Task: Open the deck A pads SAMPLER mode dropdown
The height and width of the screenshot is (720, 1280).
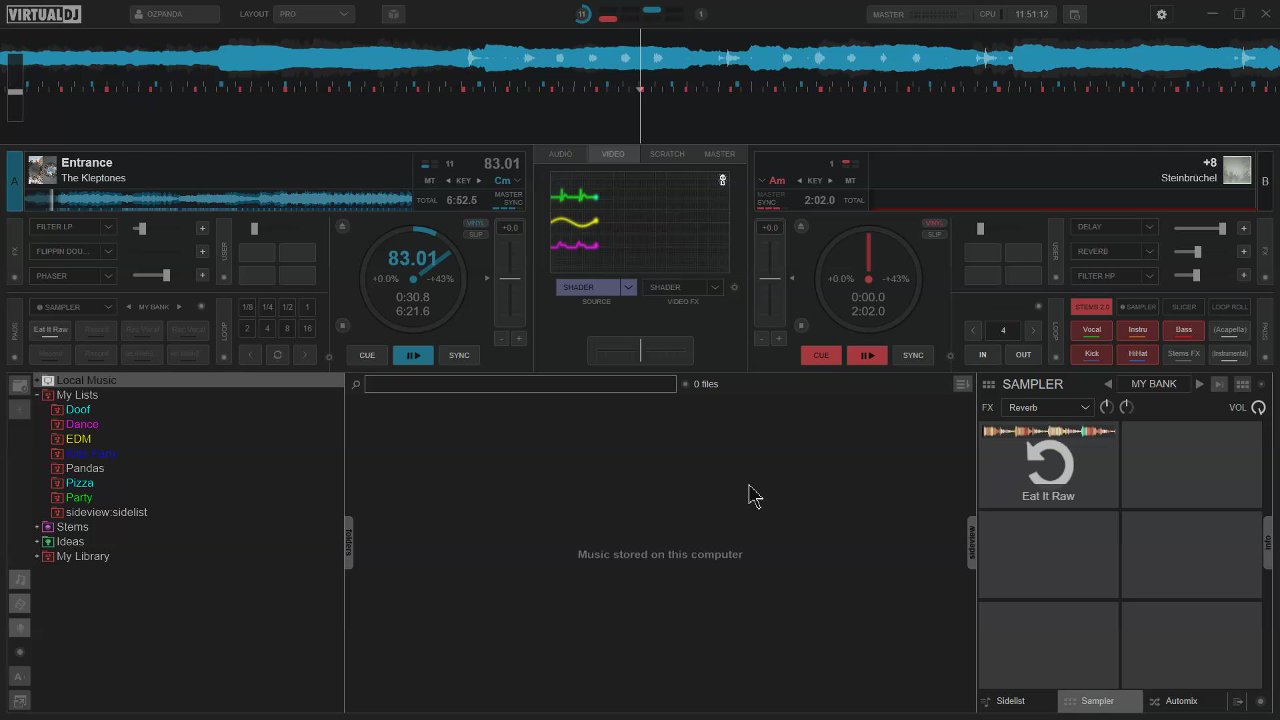Action: [73, 307]
